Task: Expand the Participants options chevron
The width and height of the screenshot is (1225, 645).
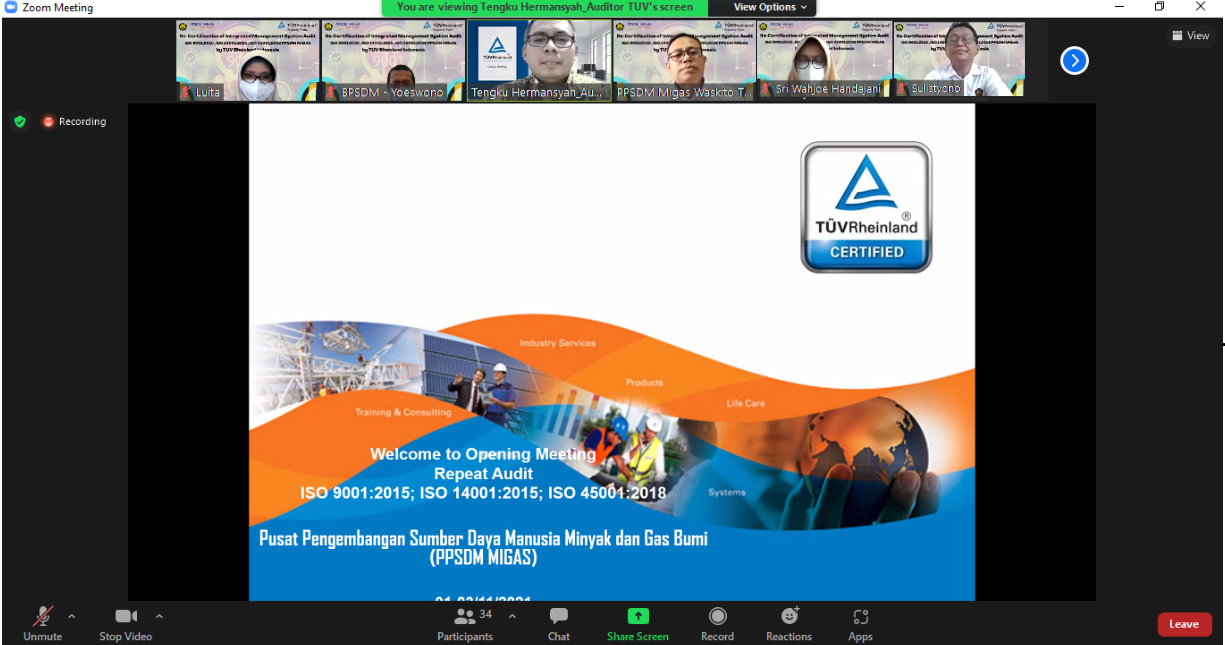Action: 512,616
